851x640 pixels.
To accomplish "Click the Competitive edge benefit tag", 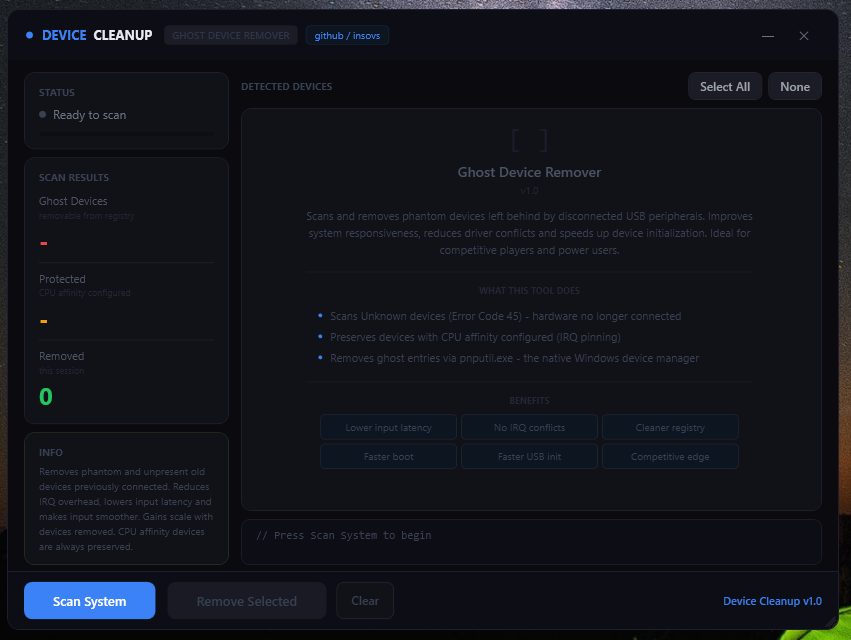I will coord(670,456).
